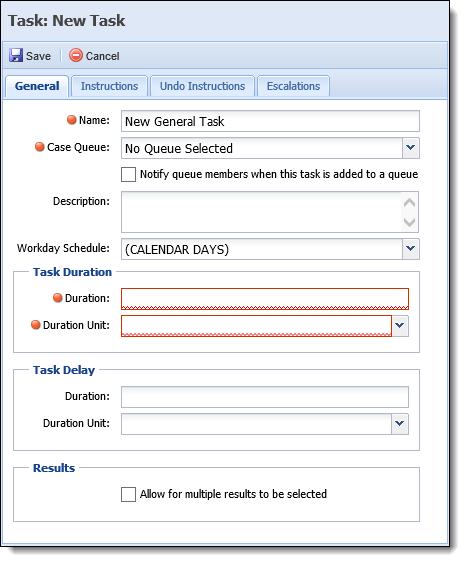Click the Duration Unit required red indicator
The image size is (465, 562).
[35, 325]
